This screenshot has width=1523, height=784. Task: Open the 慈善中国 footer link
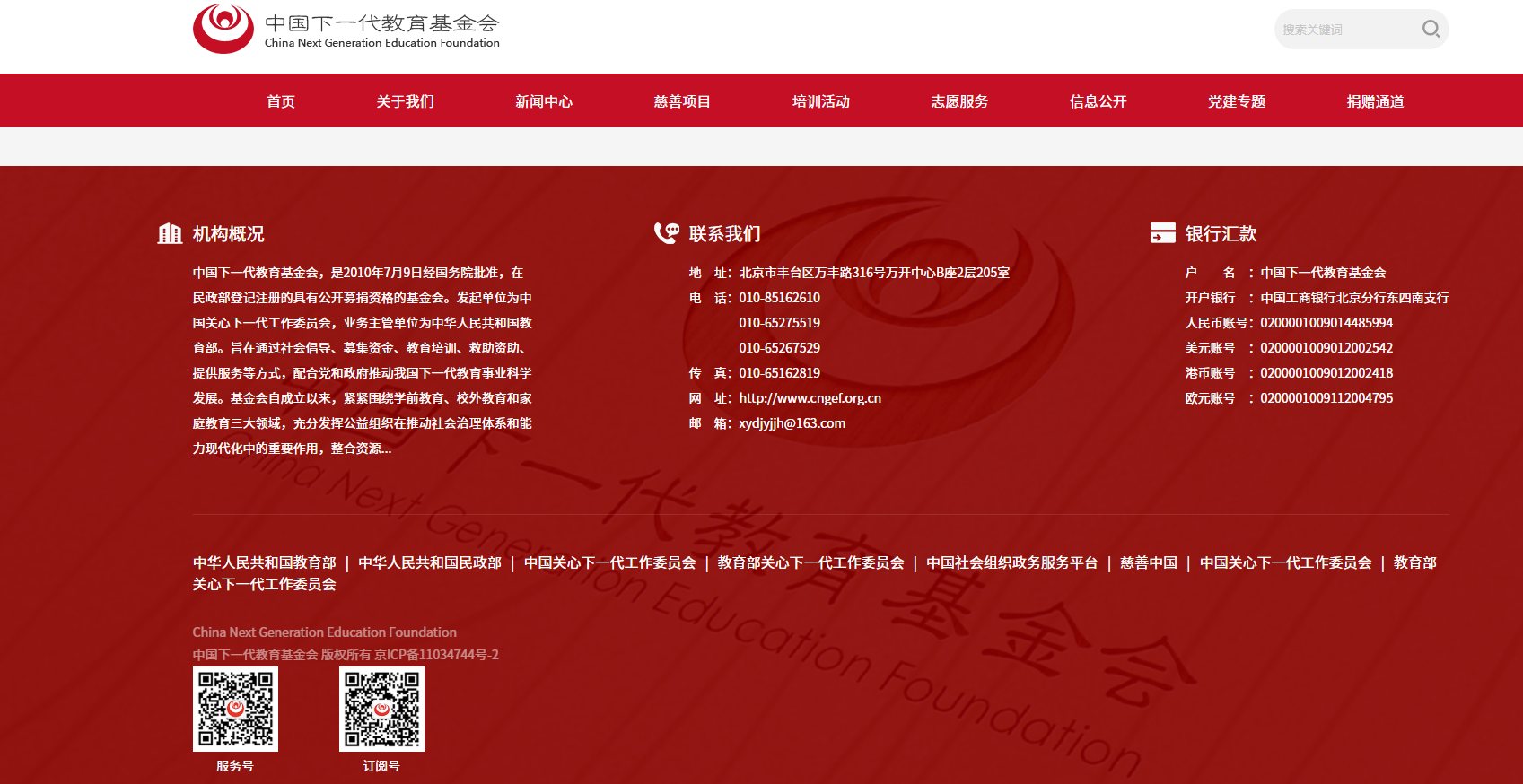pyautogui.click(x=1148, y=562)
